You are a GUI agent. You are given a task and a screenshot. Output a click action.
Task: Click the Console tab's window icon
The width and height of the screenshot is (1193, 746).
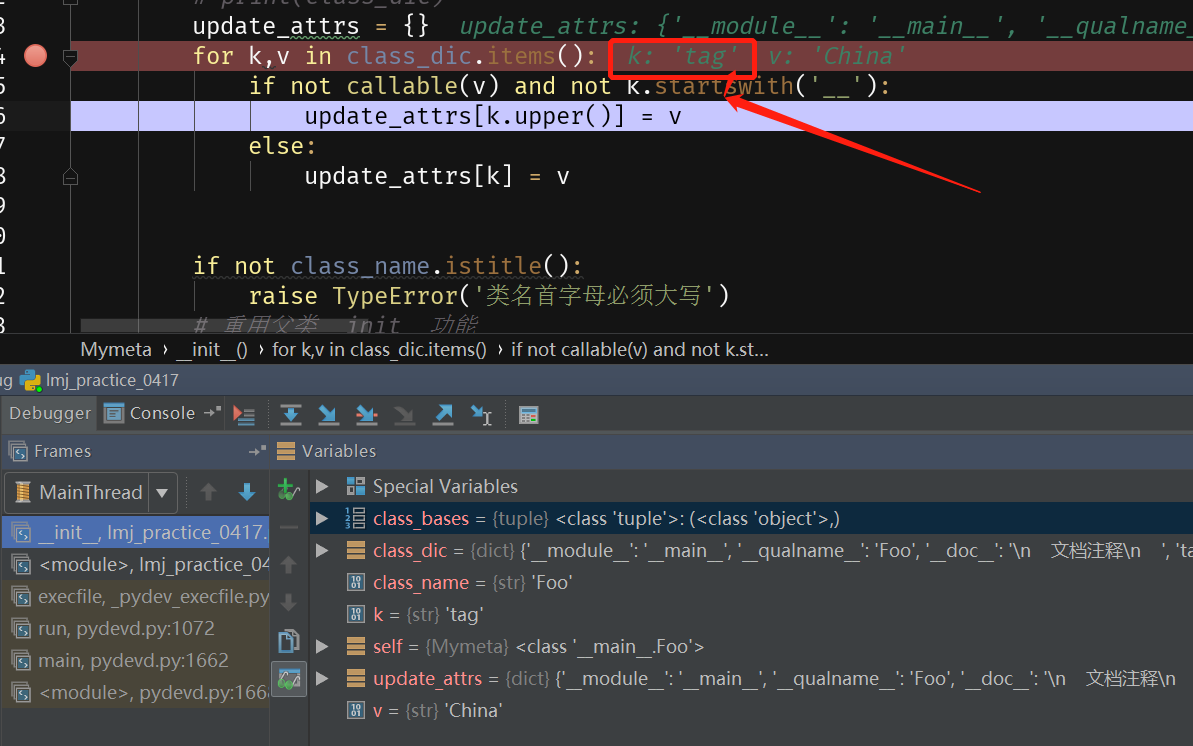[x=114, y=413]
